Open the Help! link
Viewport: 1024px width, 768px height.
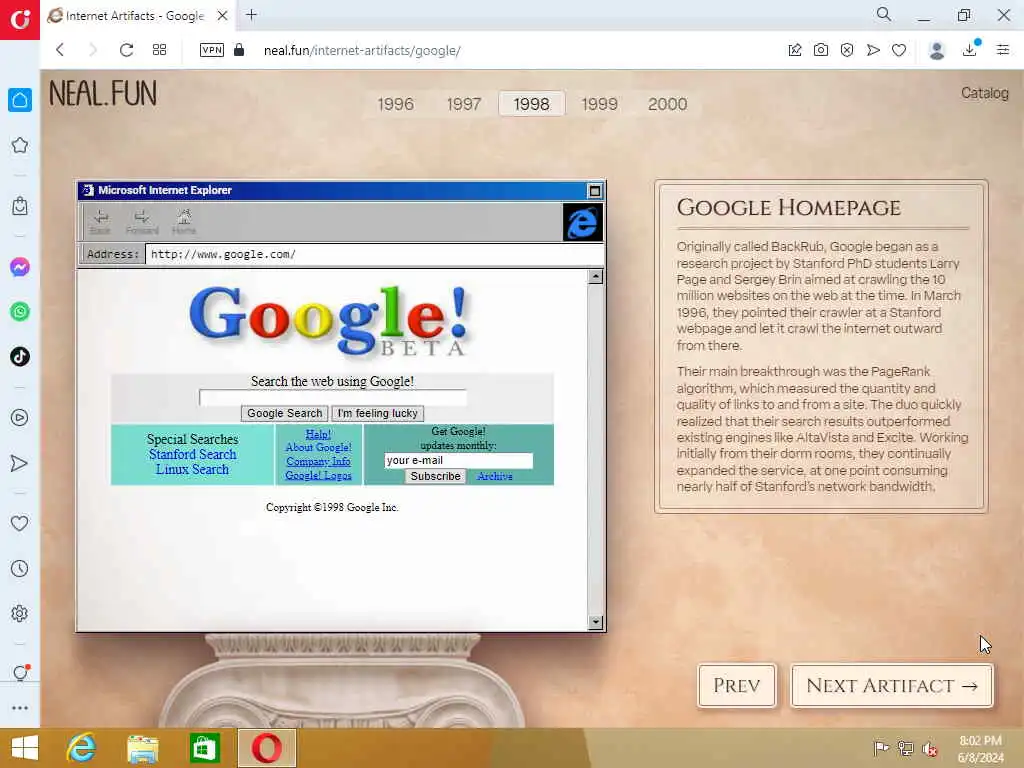(318, 434)
